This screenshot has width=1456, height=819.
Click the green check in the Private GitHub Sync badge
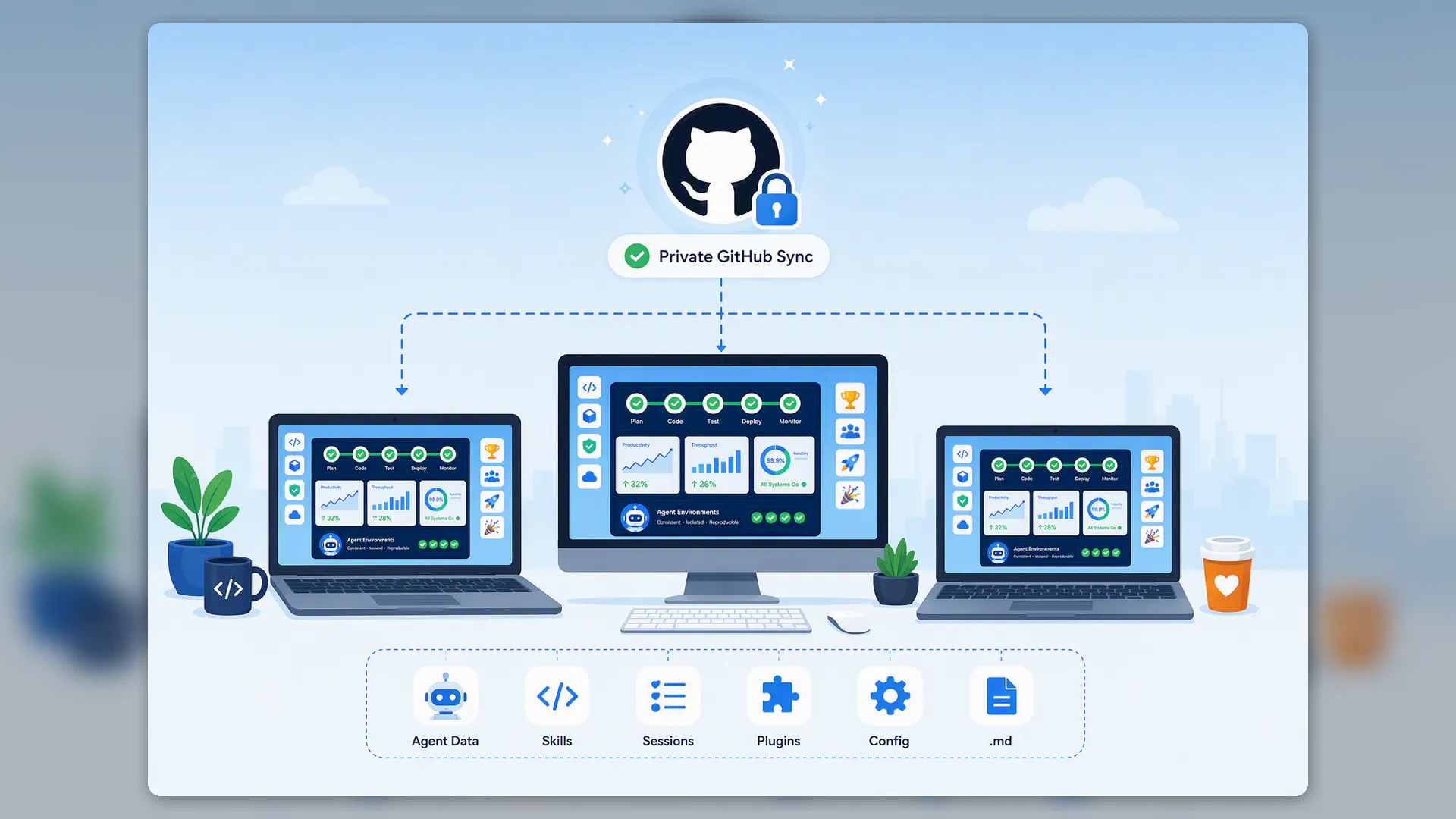pos(637,256)
